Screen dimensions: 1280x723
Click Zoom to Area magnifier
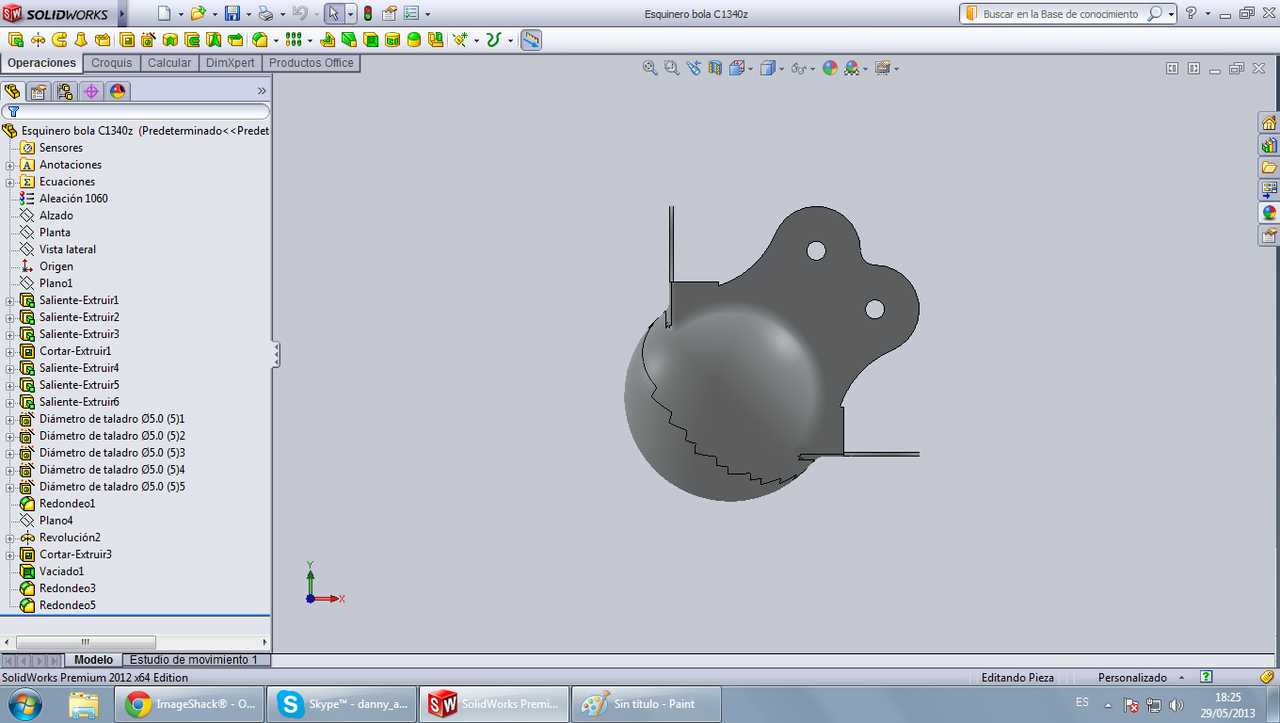pyautogui.click(x=671, y=68)
